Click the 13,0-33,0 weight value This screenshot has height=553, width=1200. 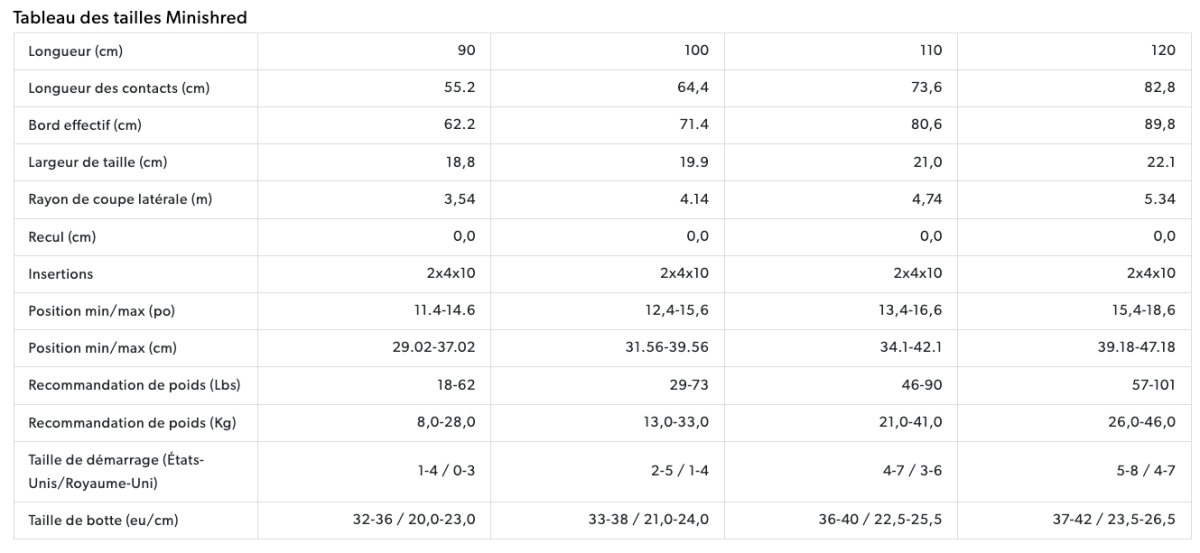pos(676,422)
